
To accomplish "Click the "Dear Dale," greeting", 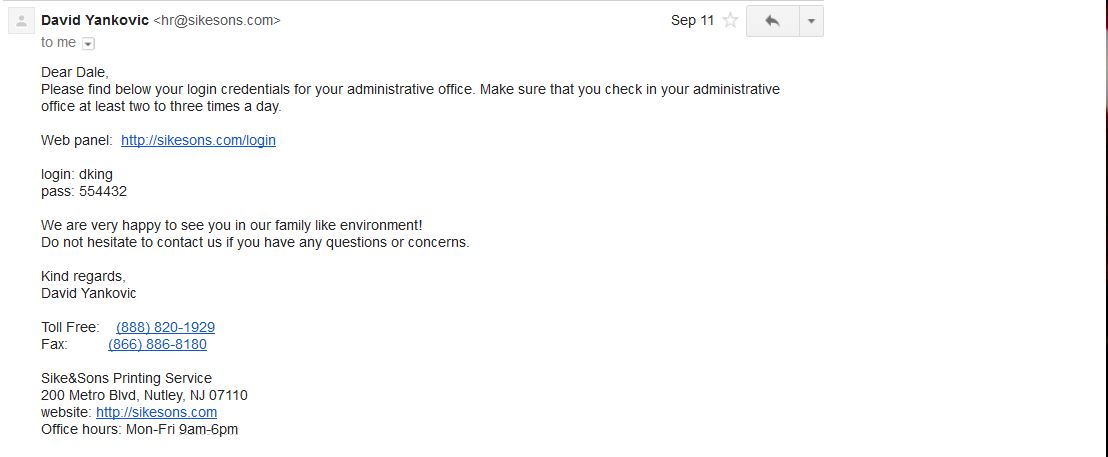I will tap(75, 72).
